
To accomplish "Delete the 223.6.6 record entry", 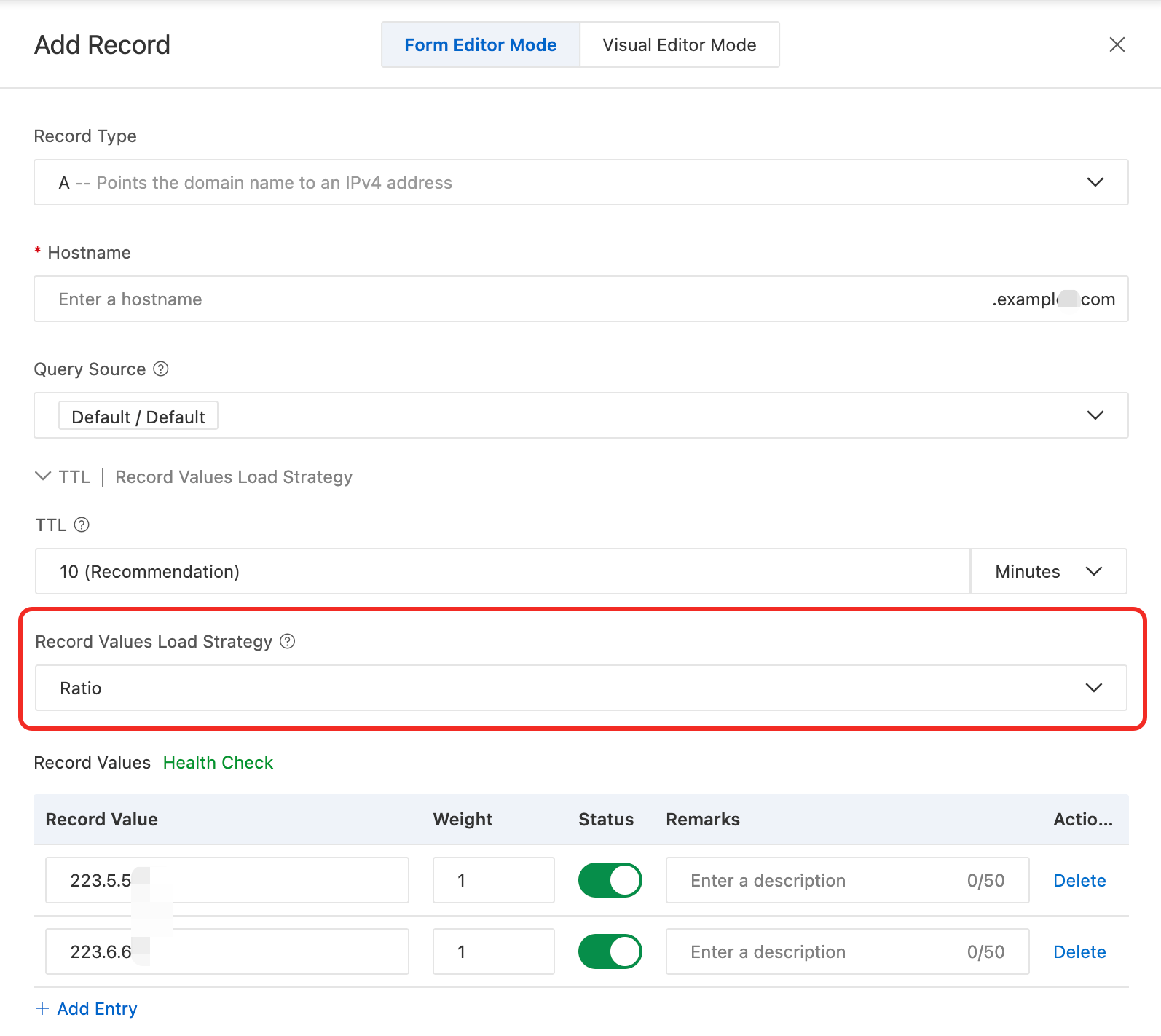I will 1079,952.
